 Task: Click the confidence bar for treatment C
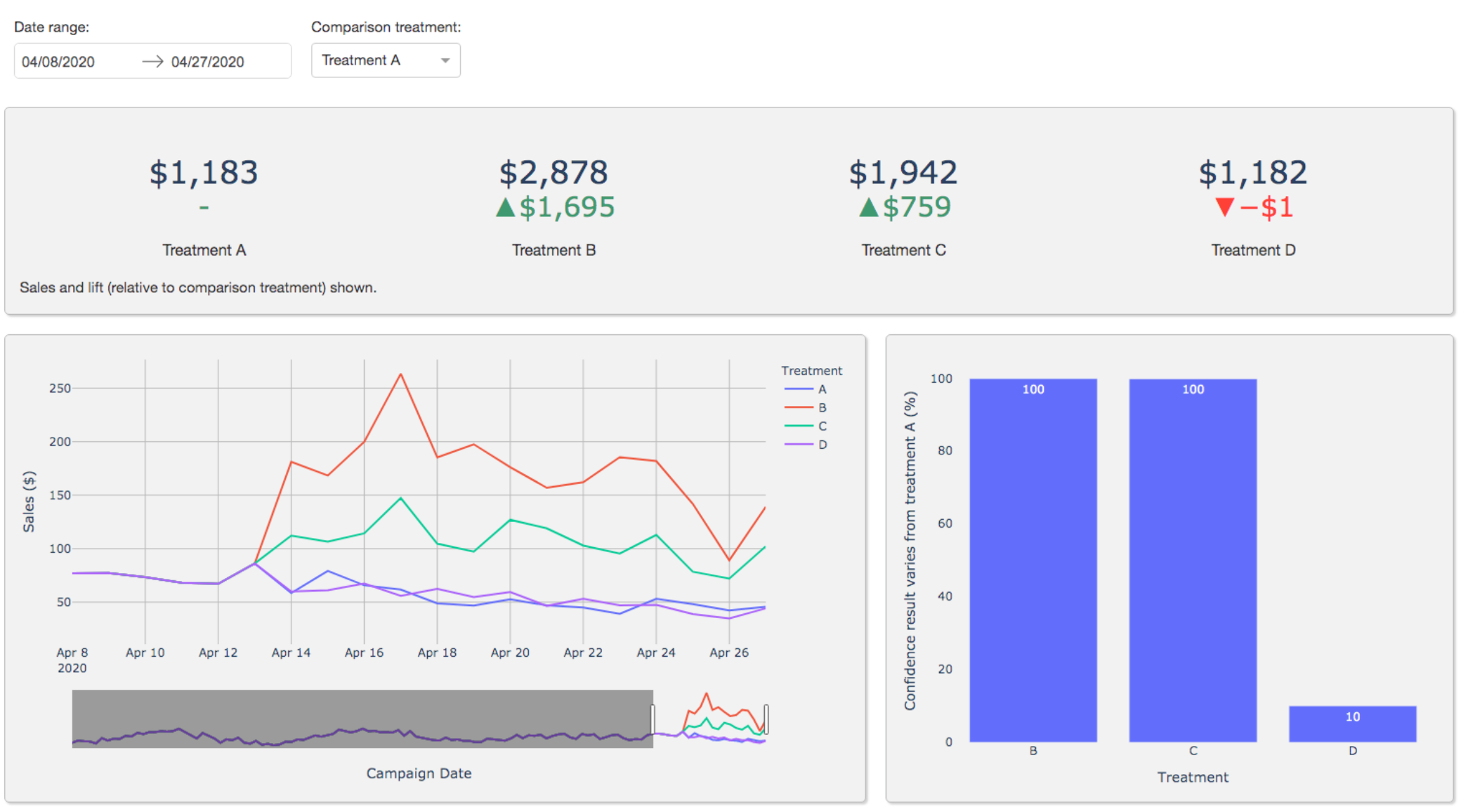[x=1193, y=560]
